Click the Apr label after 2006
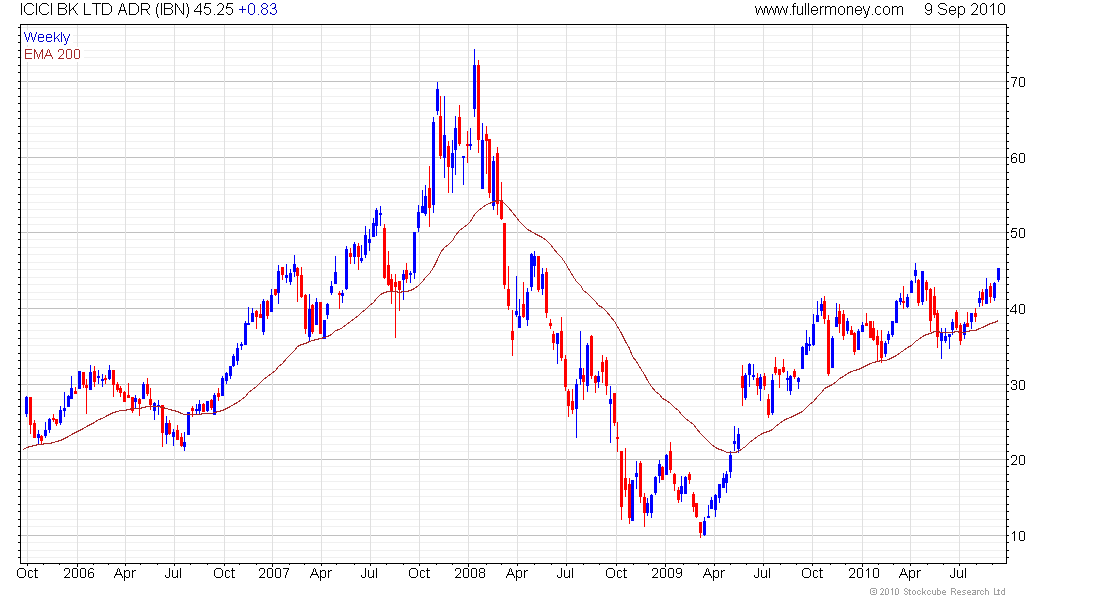The width and height of the screenshot is (1100, 600). (125, 573)
